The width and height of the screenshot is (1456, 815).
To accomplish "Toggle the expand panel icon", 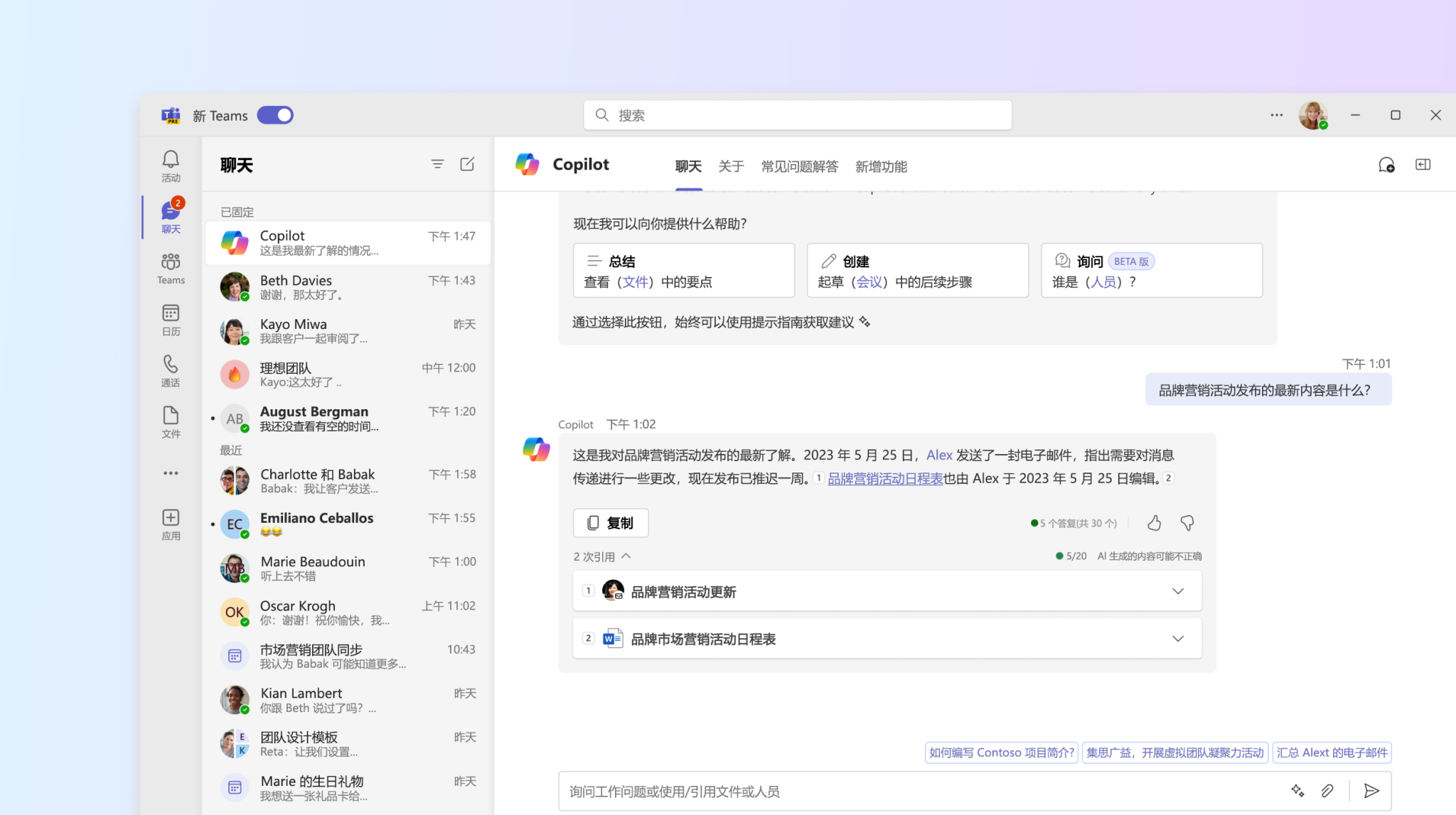I will coord(1423,164).
